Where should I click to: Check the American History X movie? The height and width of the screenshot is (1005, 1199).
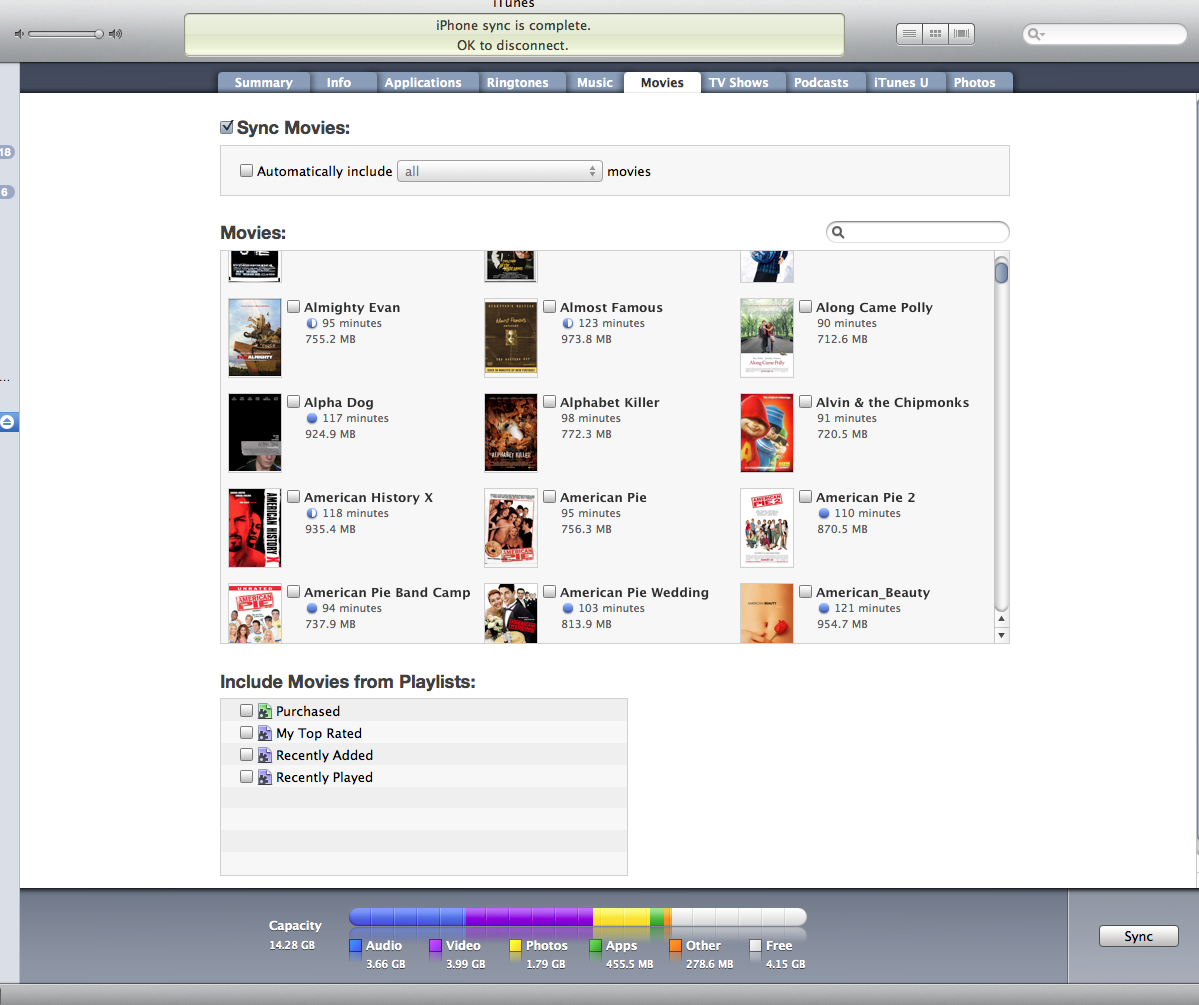click(x=294, y=496)
